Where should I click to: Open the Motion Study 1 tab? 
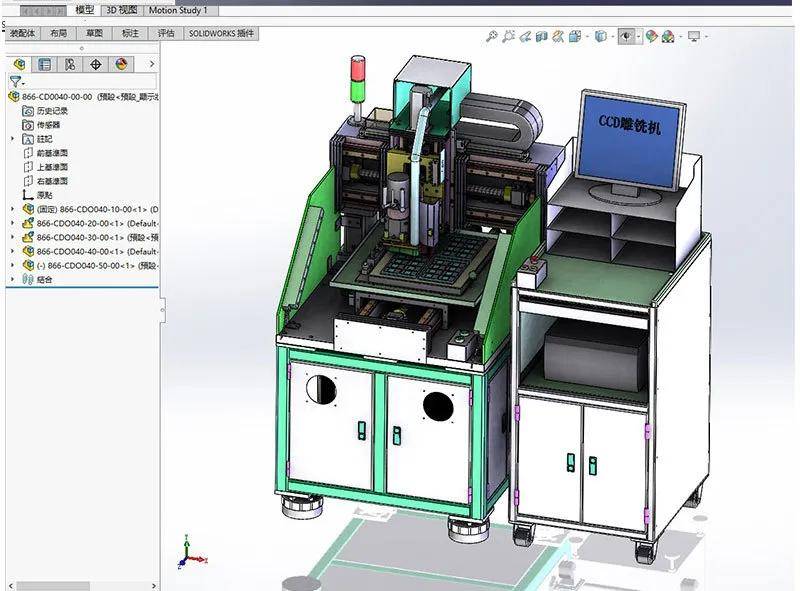coord(179,10)
